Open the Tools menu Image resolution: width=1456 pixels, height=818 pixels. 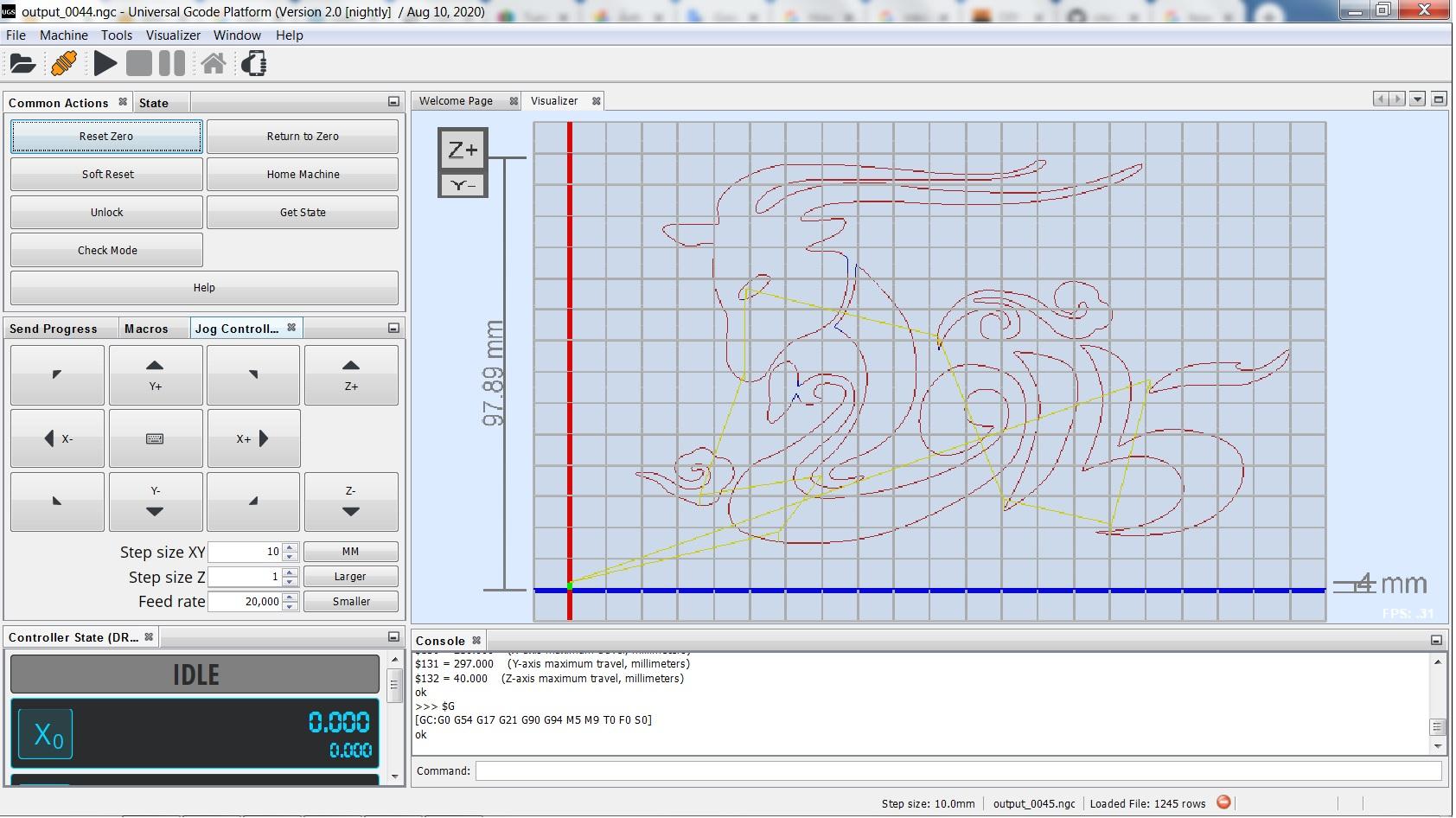click(117, 35)
